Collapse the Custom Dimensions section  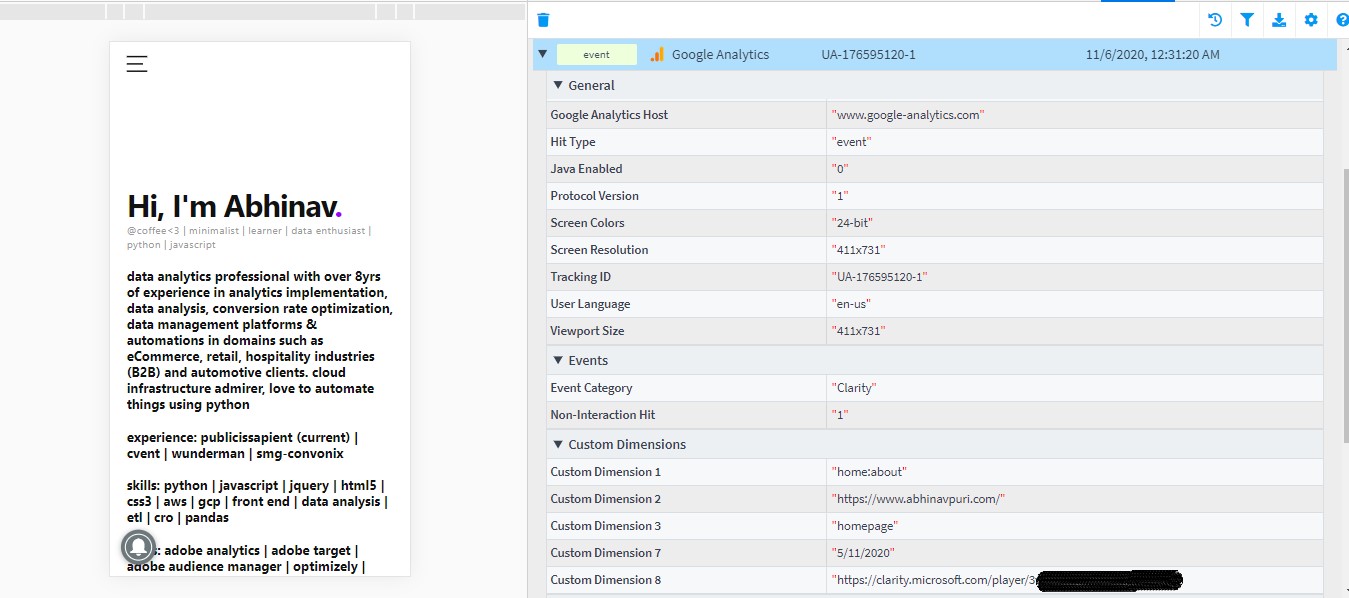click(558, 445)
